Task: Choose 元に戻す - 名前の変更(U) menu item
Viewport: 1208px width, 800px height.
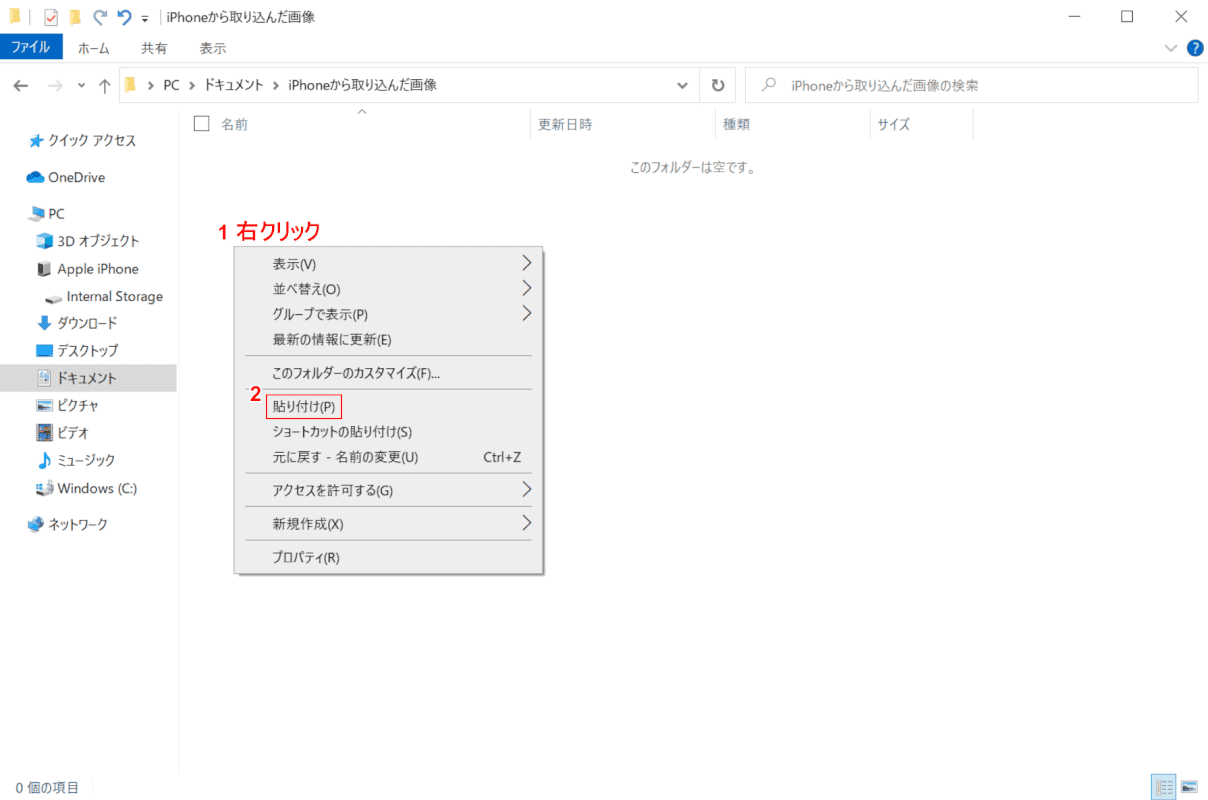Action: pos(388,457)
